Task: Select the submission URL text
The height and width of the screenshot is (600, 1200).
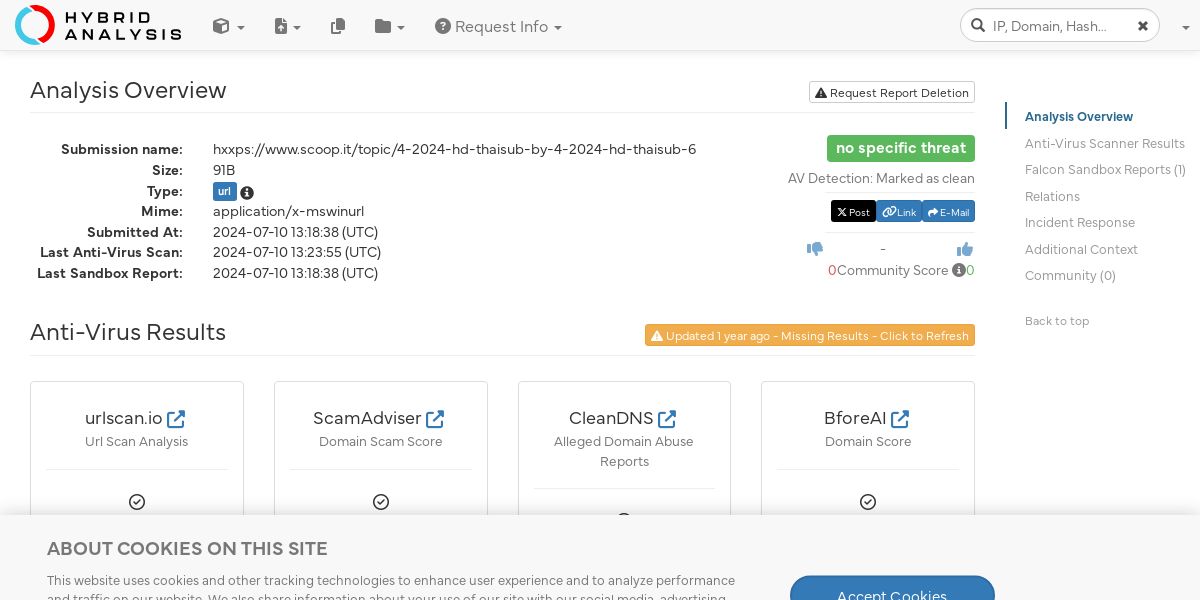Action: (455, 149)
